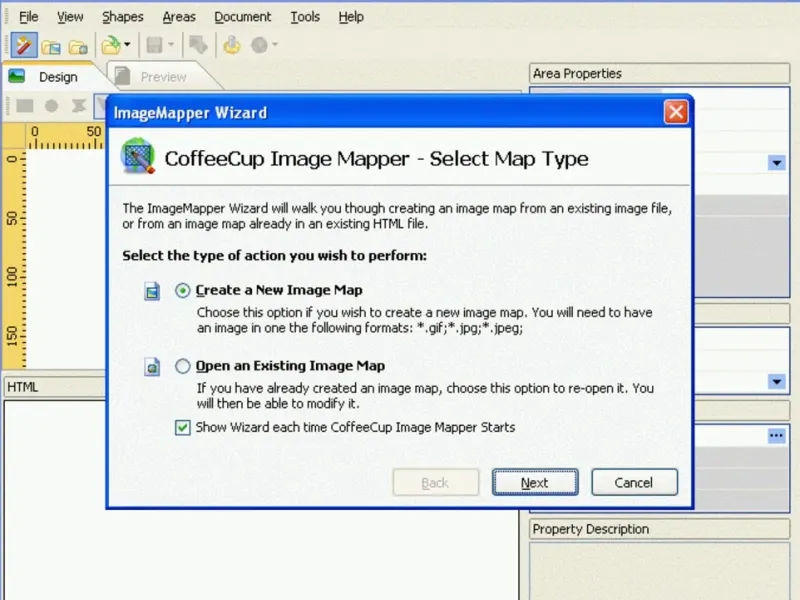Click the greyed tag export icon
The height and width of the screenshot is (600, 800).
[198, 45]
